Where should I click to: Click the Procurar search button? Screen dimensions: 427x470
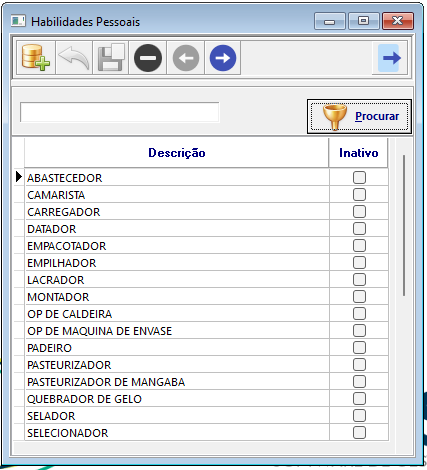(359, 116)
